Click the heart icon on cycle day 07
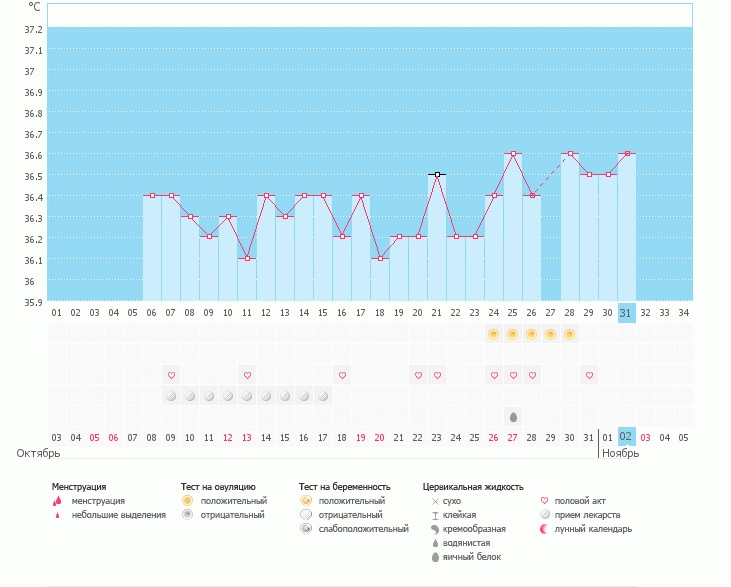Image resolution: width=731 pixels, height=587 pixels. pos(171,375)
